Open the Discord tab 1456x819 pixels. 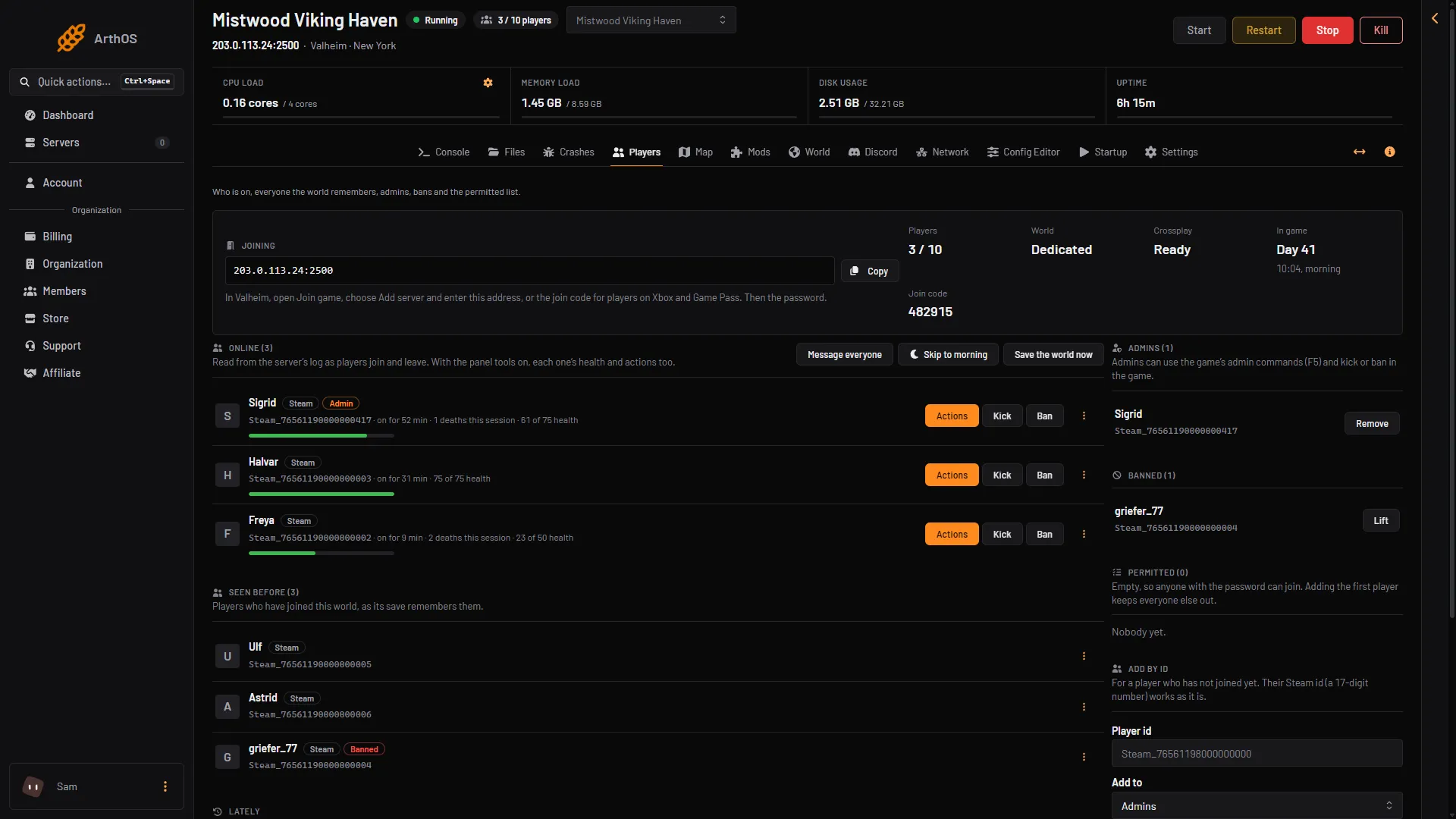[x=873, y=152]
